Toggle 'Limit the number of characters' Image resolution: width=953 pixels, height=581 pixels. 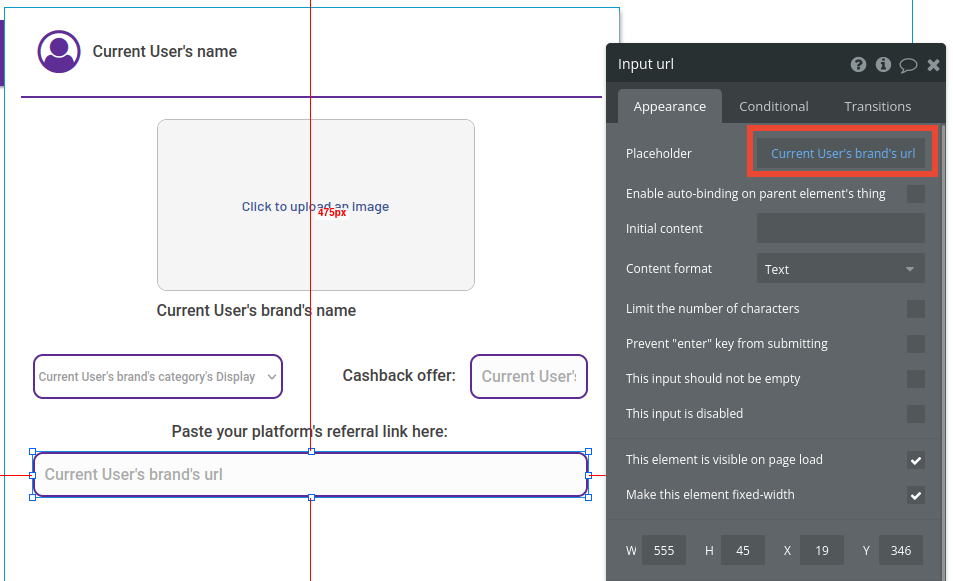916,309
